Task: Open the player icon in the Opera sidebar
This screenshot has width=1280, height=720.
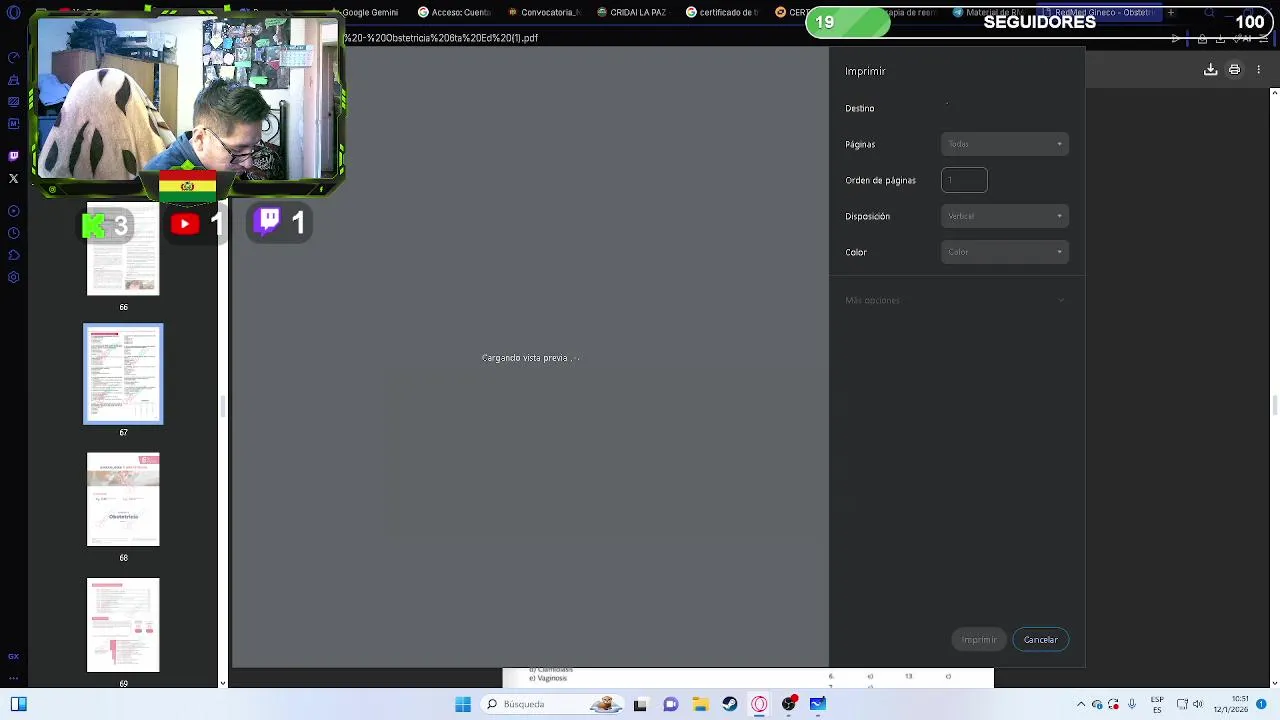Action: [x=13, y=211]
